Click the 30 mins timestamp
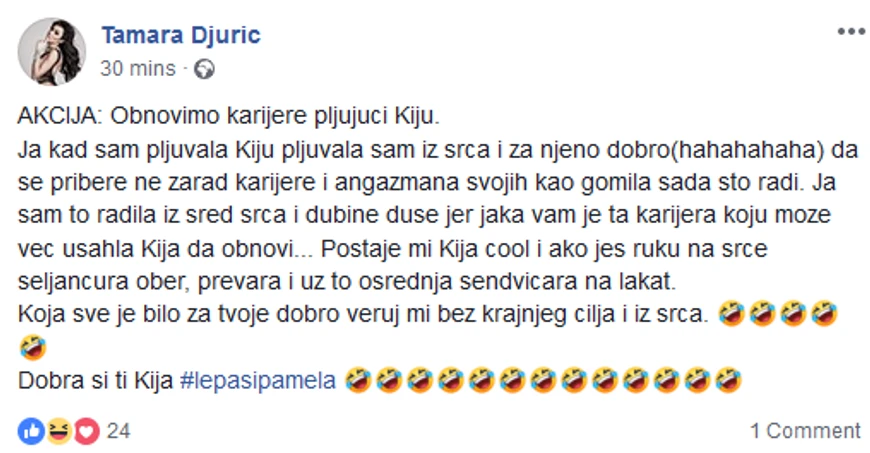The height and width of the screenshot is (453, 870). click(x=138, y=69)
